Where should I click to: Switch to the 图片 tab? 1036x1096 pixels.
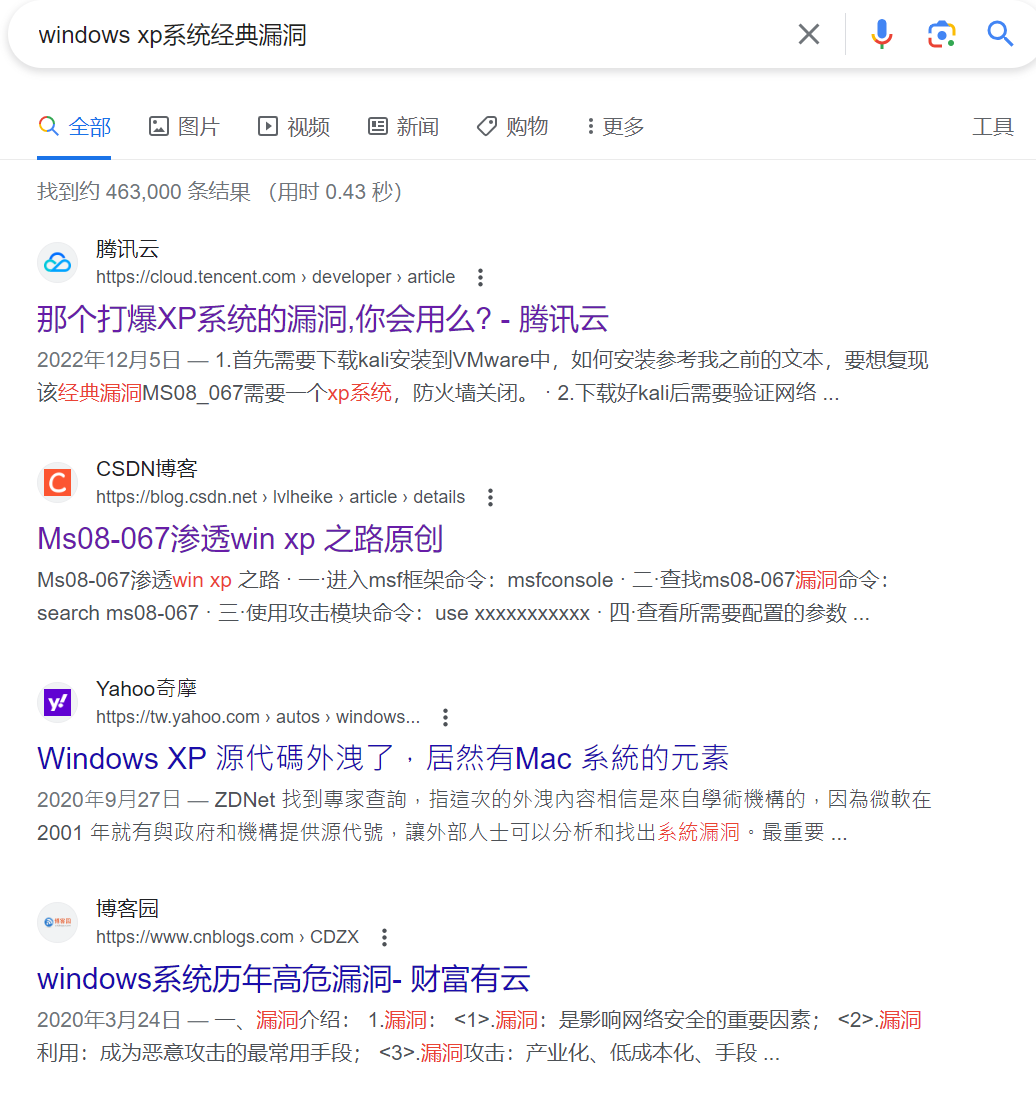[185, 127]
